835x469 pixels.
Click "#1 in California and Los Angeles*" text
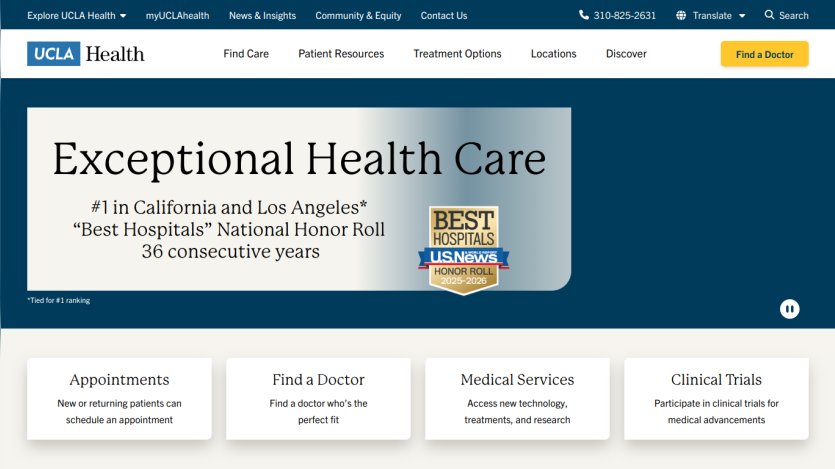pyautogui.click(x=229, y=207)
